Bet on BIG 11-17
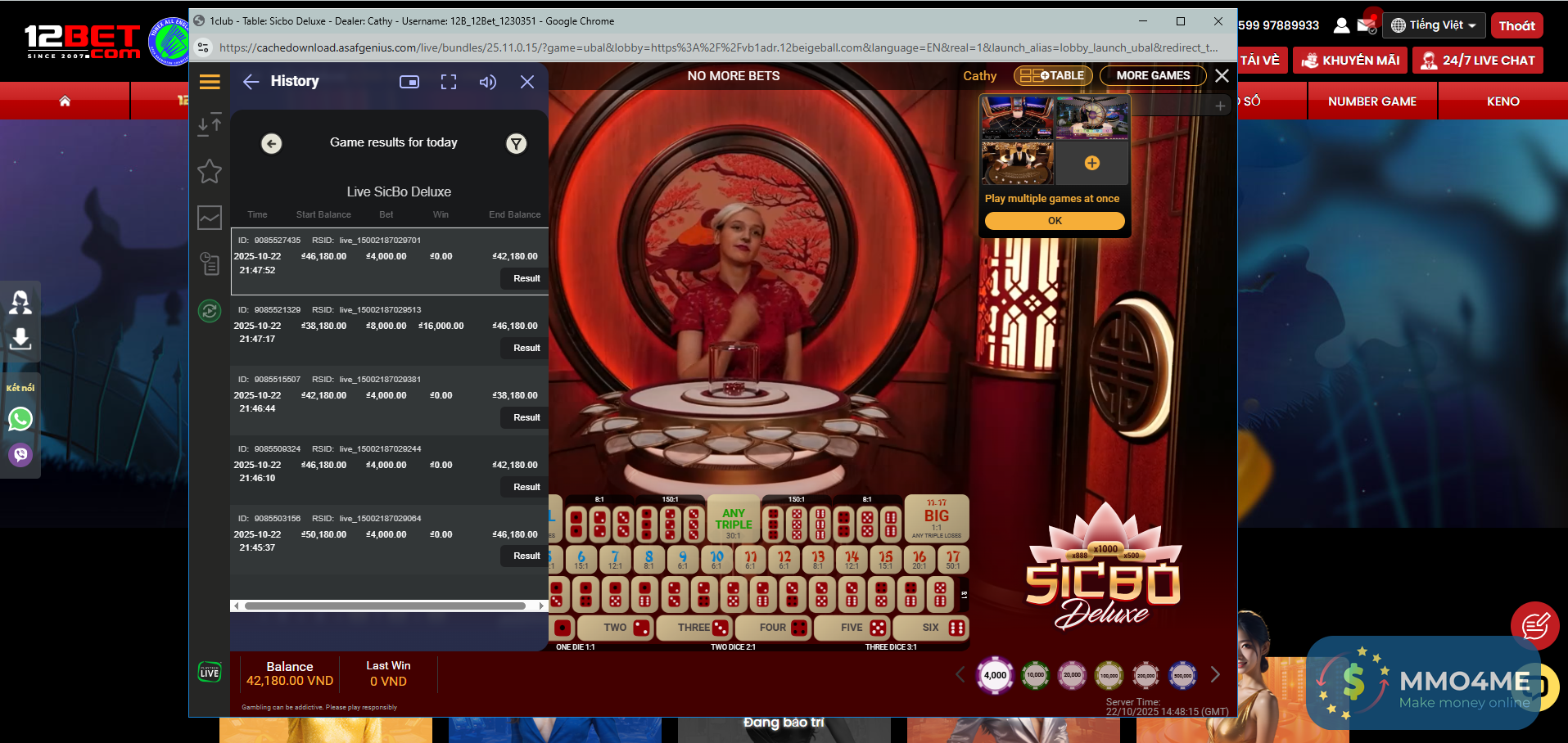Screen dimensions: 1568x743 tap(937, 519)
